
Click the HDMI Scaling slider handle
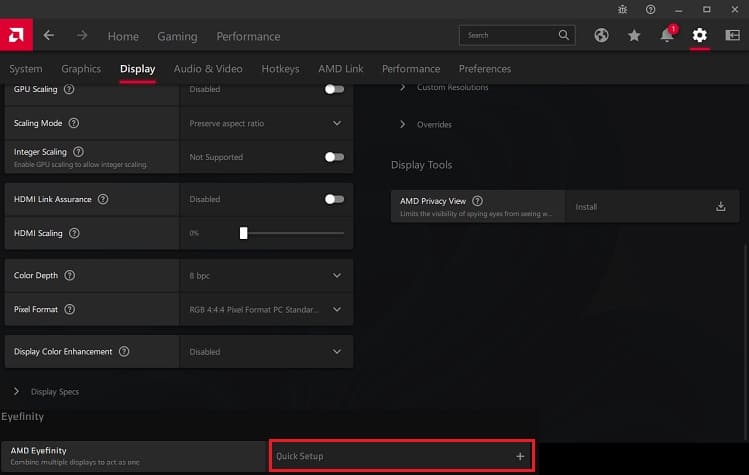(244, 233)
